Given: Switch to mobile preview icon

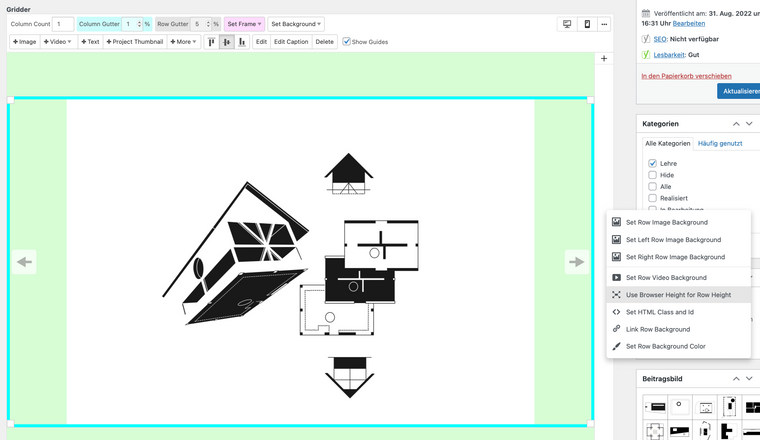Looking at the screenshot, I should (x=586, y=24).
